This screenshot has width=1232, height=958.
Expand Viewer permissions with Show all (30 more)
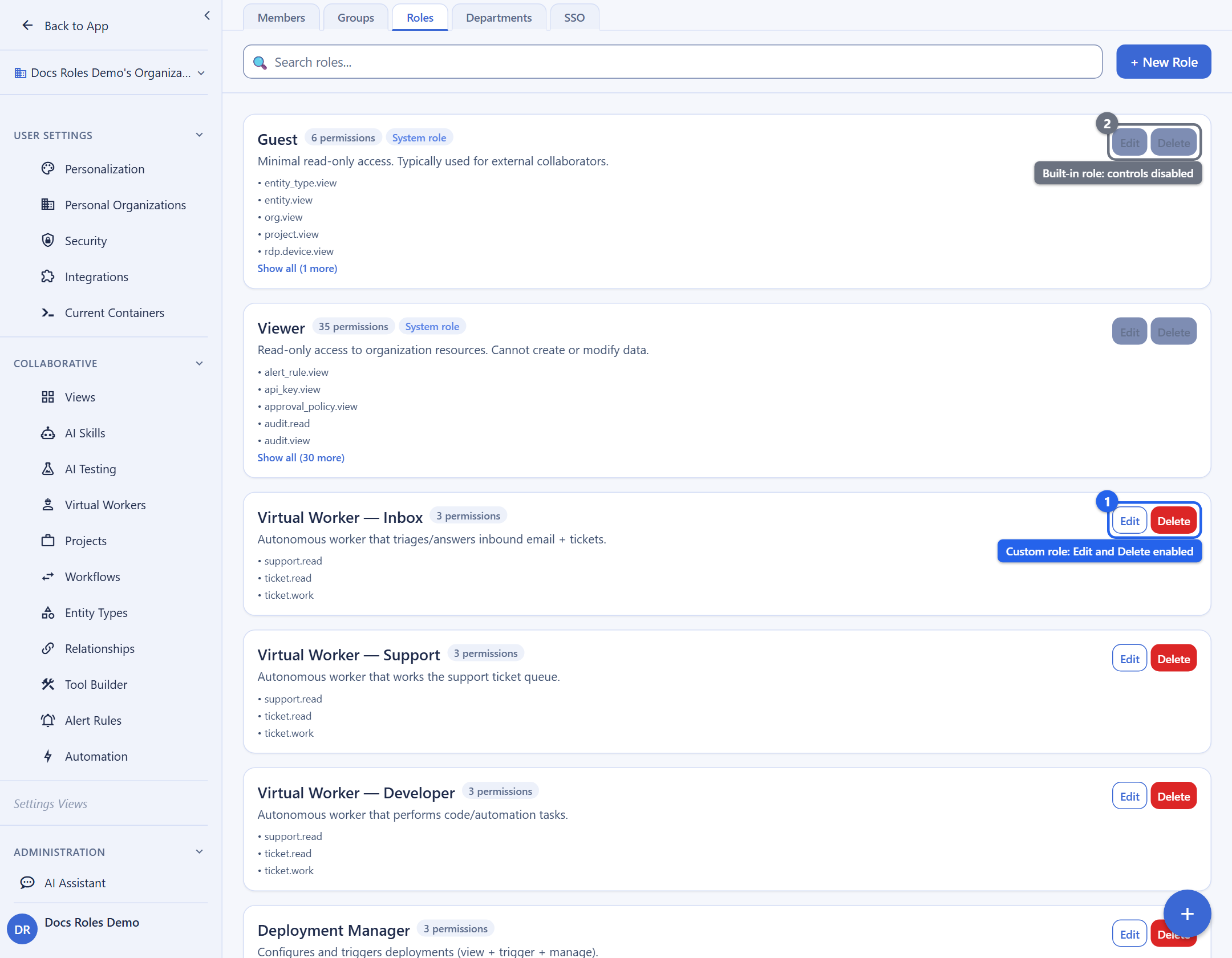pos(301,457)
